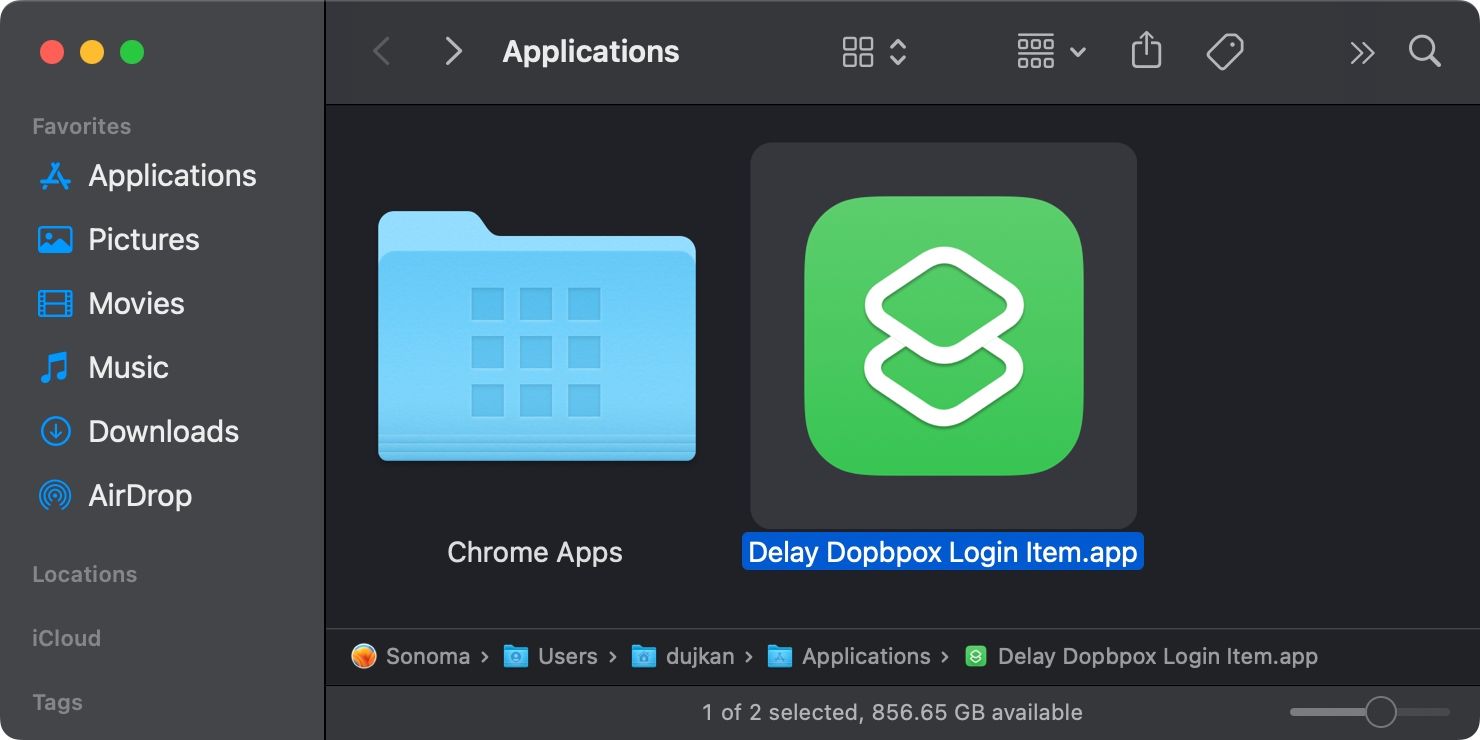
Task: Open the Search icon in the toolbar
Action: tap(1424, 51)
